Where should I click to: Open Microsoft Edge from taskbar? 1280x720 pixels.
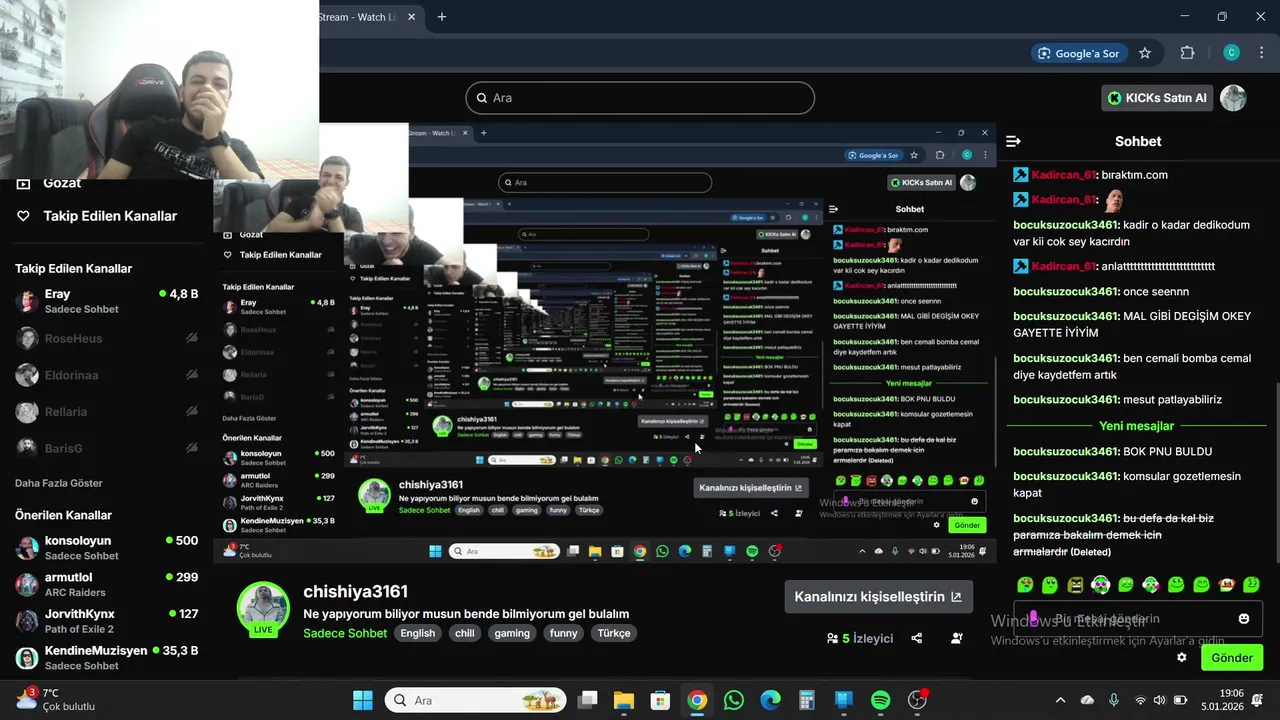(x=770, y=700)
